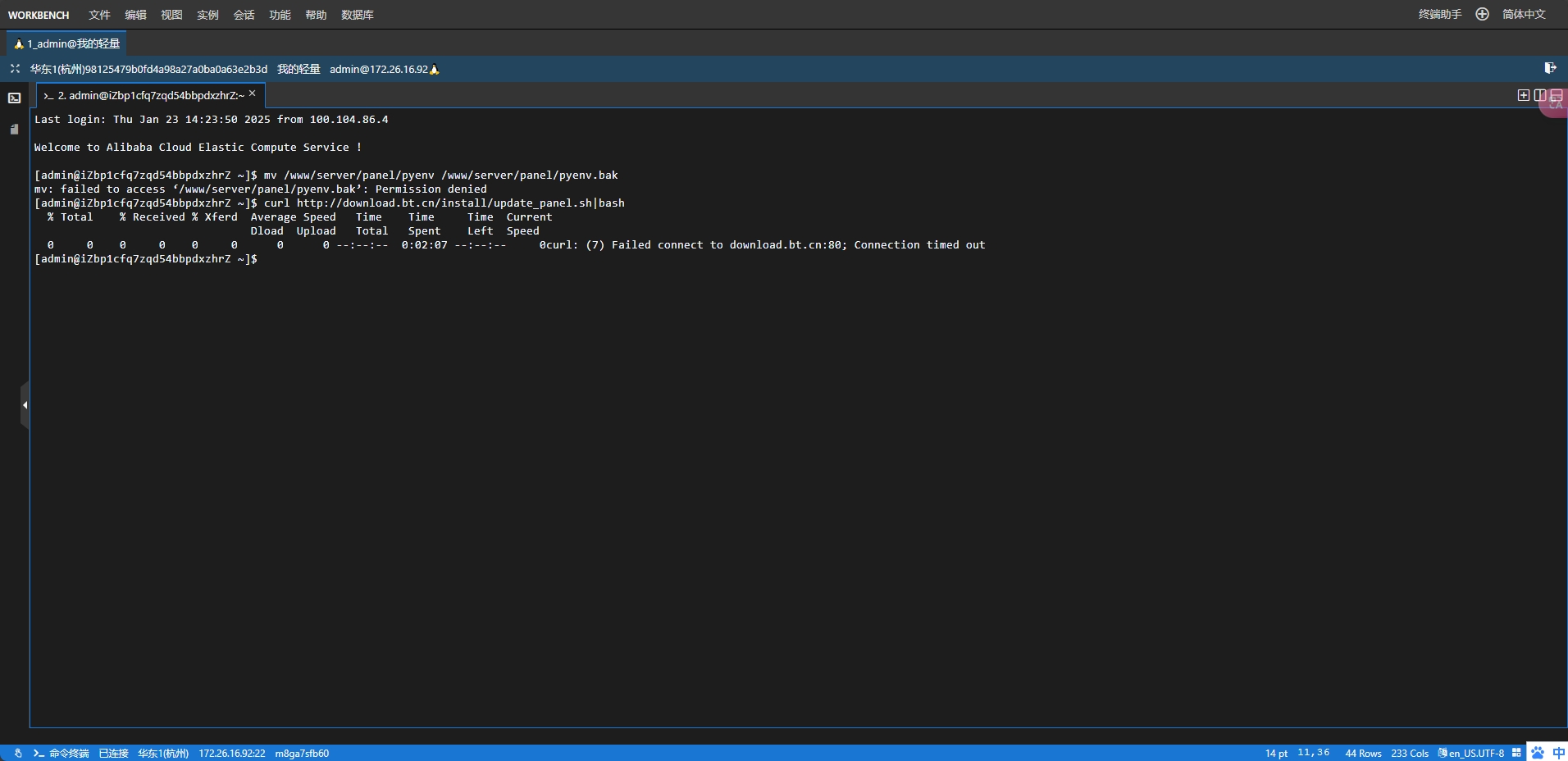The width and height of the screenshot is (1568, 761).
Task: Click 172.26.16.92:22 address in status bar
Action: pyautogui.click(x=232, y=753)
